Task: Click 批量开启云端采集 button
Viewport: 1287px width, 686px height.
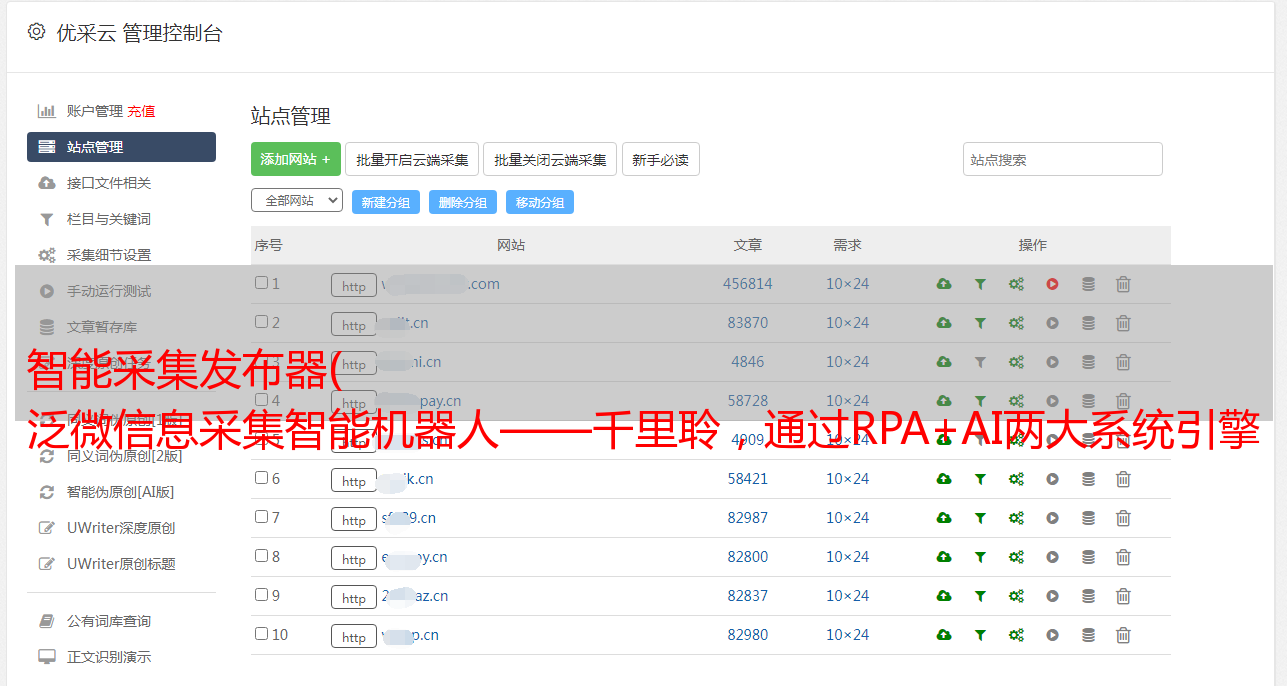Action: 412,159
